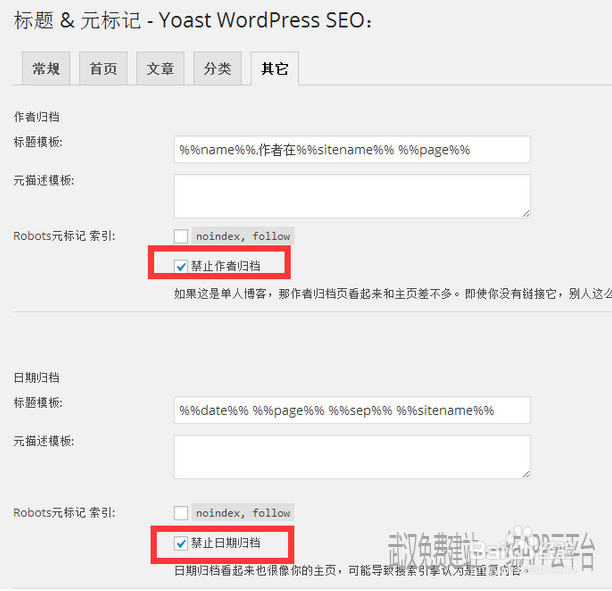Click the 日期归档 section heading
The image size is (612, 591).
coord(37,377)
